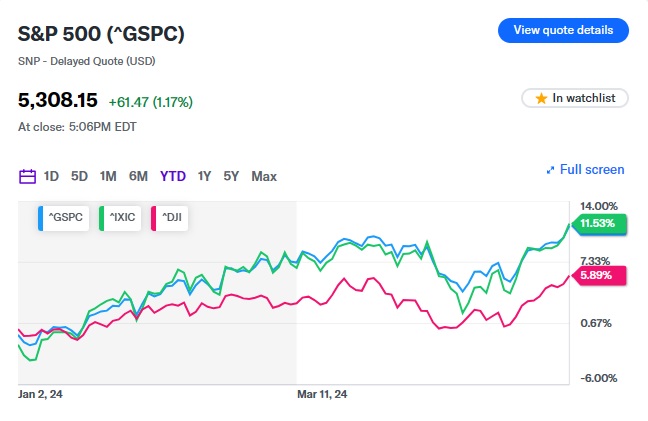The image size is (648, 421).
Task: Click the View quote details button
Action: click(x=562, y=30)
